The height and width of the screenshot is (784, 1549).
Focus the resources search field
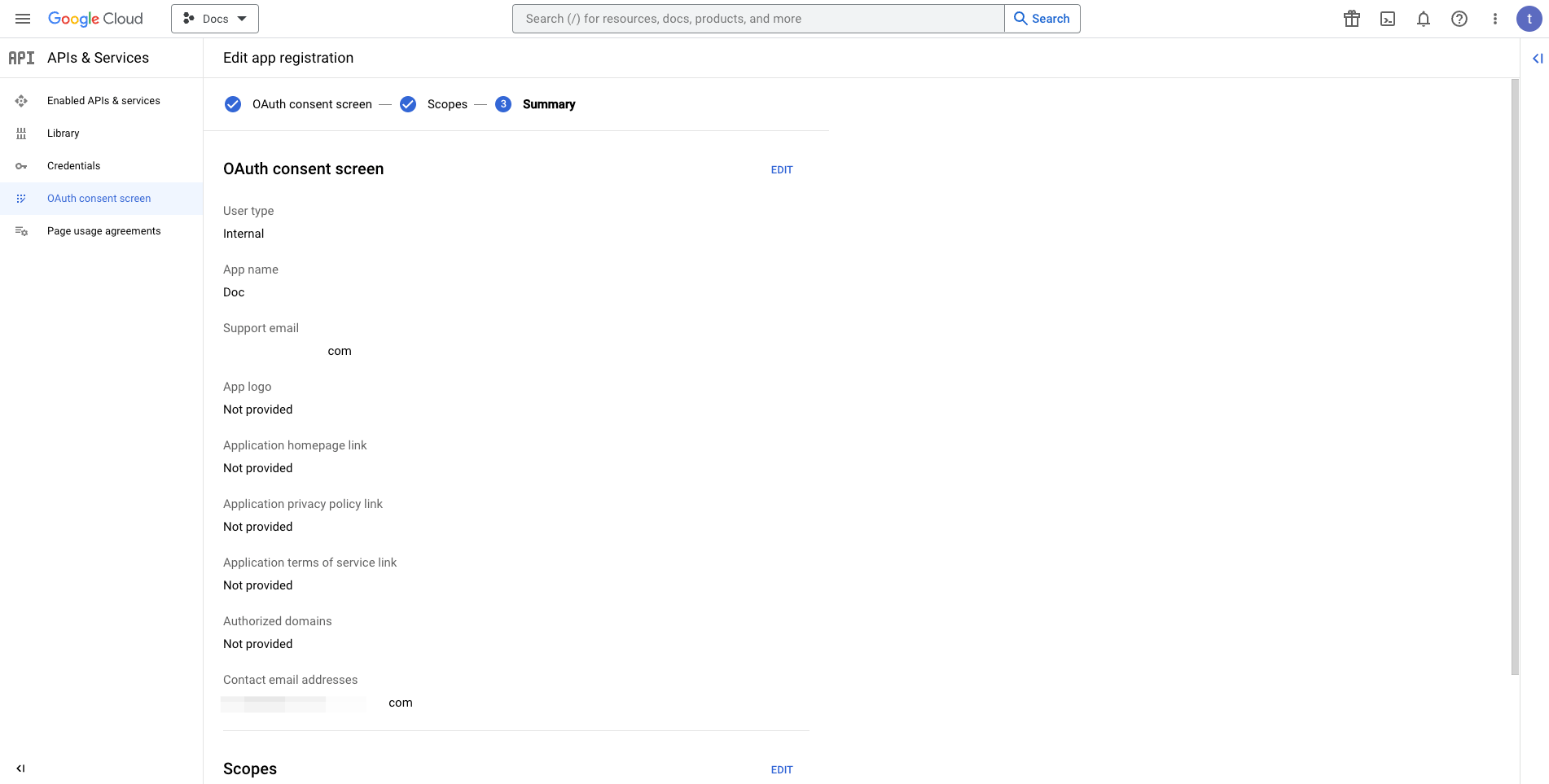coord(758,19)
